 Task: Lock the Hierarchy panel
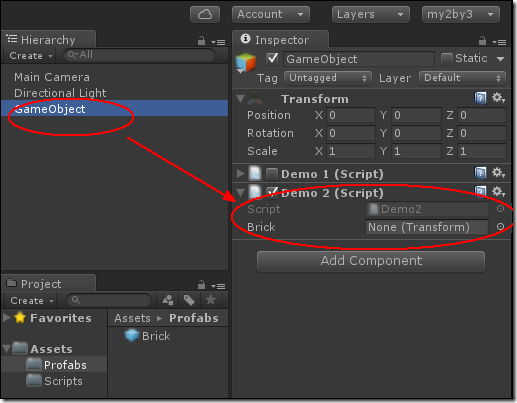201,41
